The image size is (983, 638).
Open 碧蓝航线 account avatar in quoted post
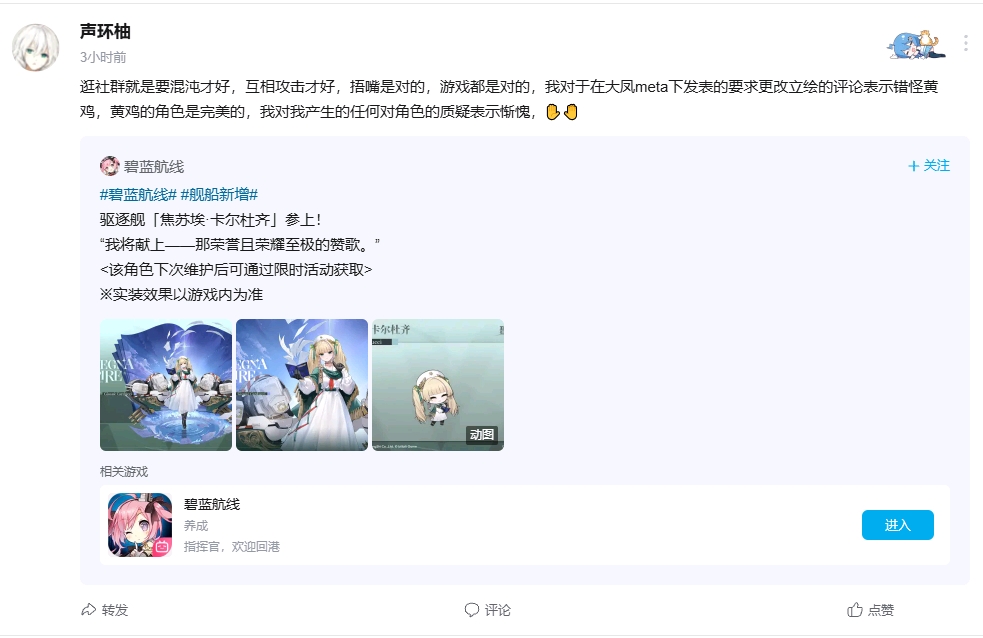coord(110,166)
